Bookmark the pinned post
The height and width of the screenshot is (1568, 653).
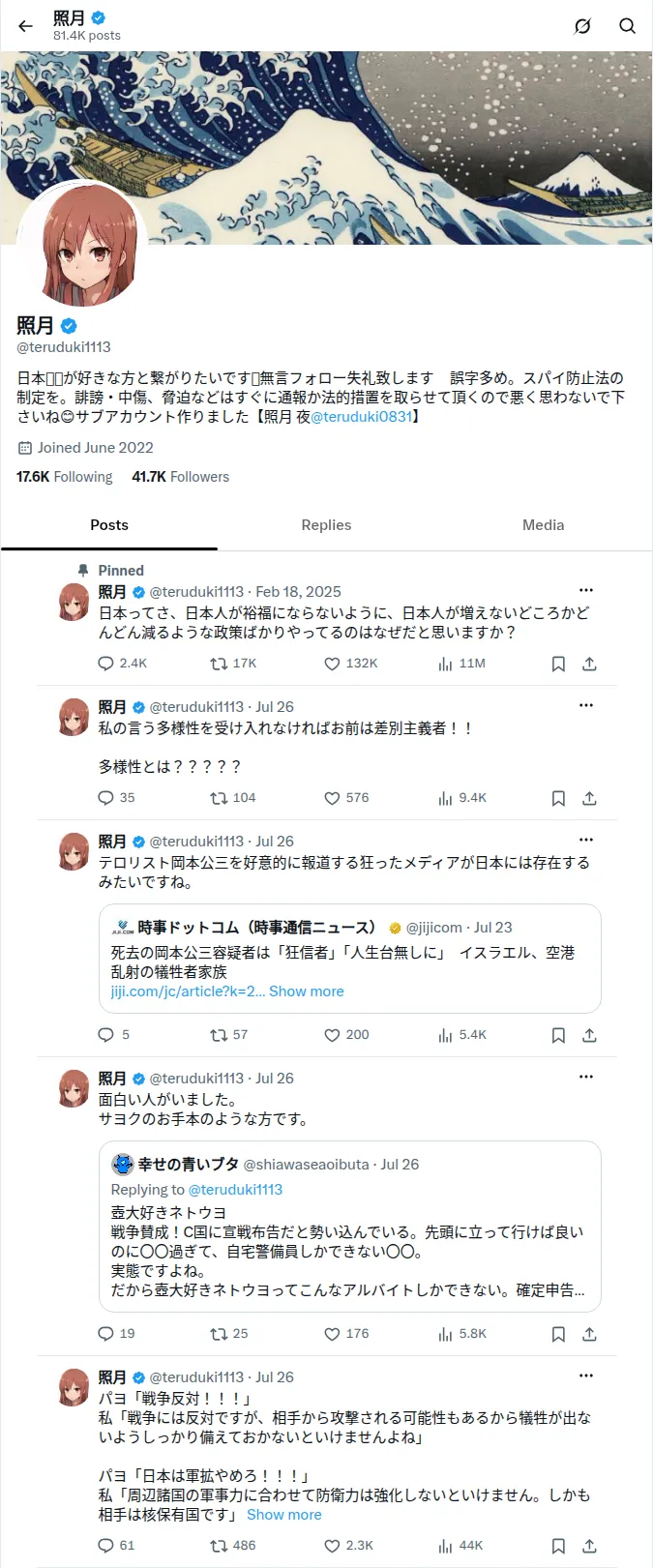pos(558,664)
